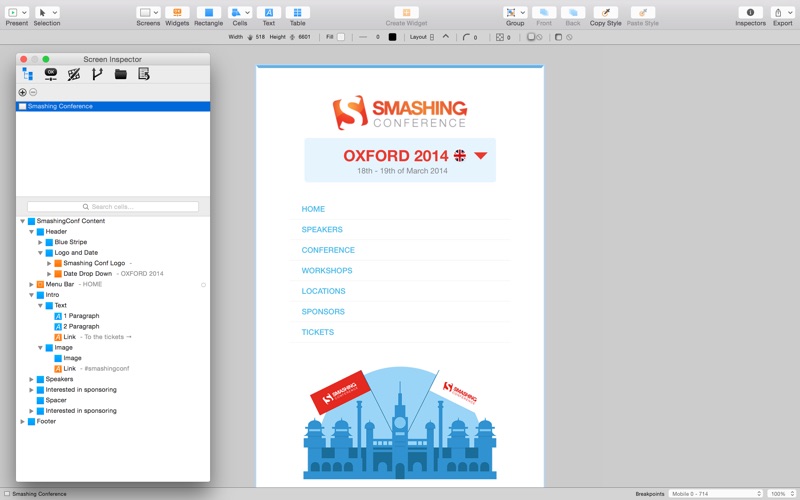The image size is (800, 500).
Task: Open the OXFORD 2014 red dropdown arrow
Action: 481,156
